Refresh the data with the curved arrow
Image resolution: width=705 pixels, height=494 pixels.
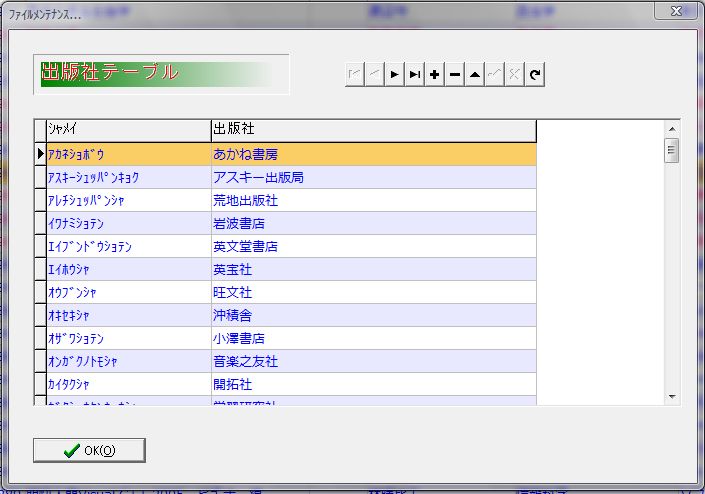[535, 75]
